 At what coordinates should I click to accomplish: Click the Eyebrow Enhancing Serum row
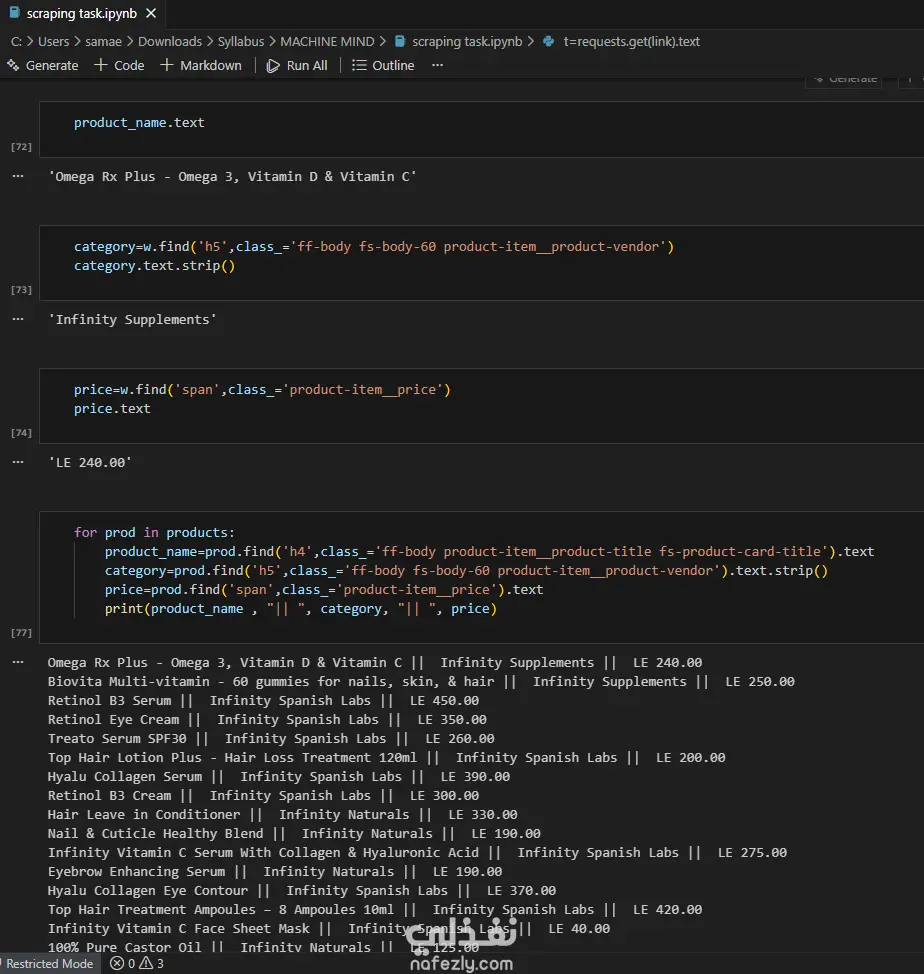275,872
